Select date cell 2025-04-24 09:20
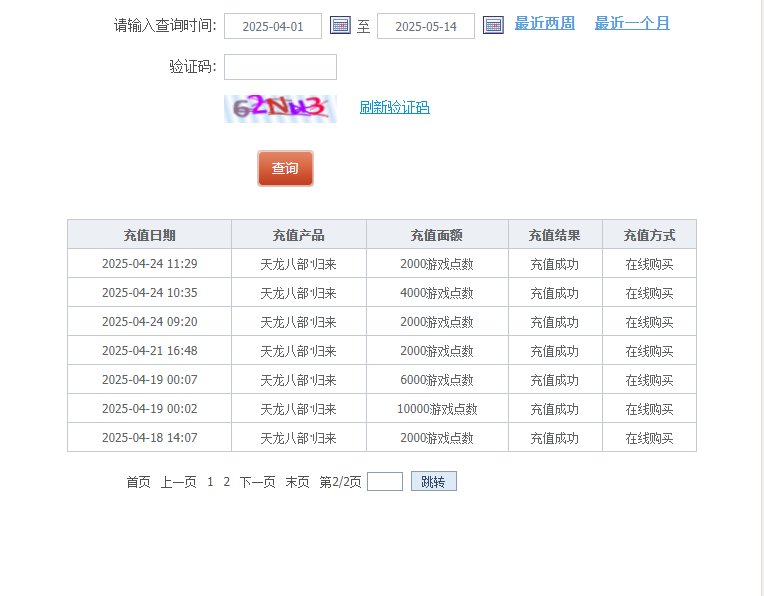Screen dimensions: 764x596 pyautogui.click(x=150, y=322)
